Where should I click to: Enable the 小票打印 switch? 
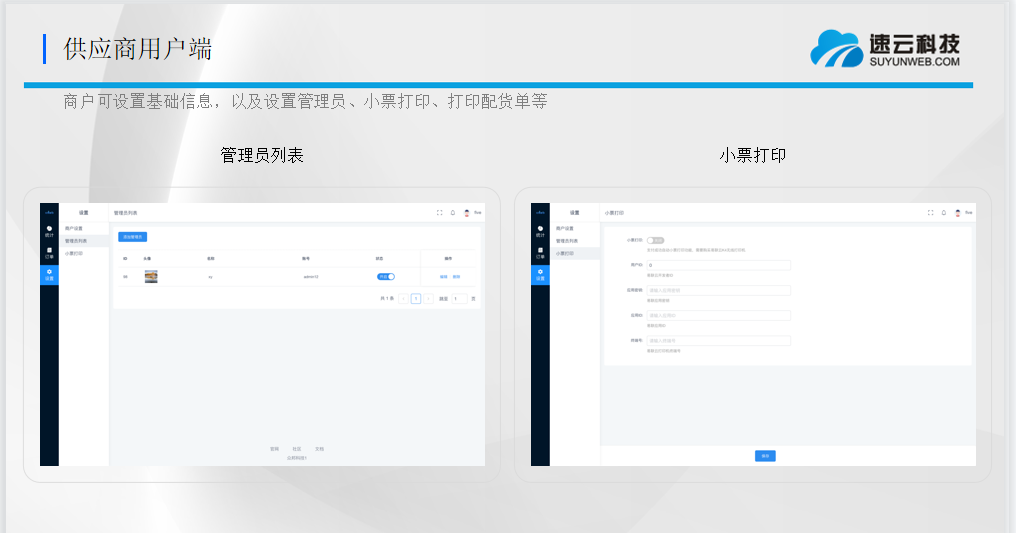click(655, 241)
